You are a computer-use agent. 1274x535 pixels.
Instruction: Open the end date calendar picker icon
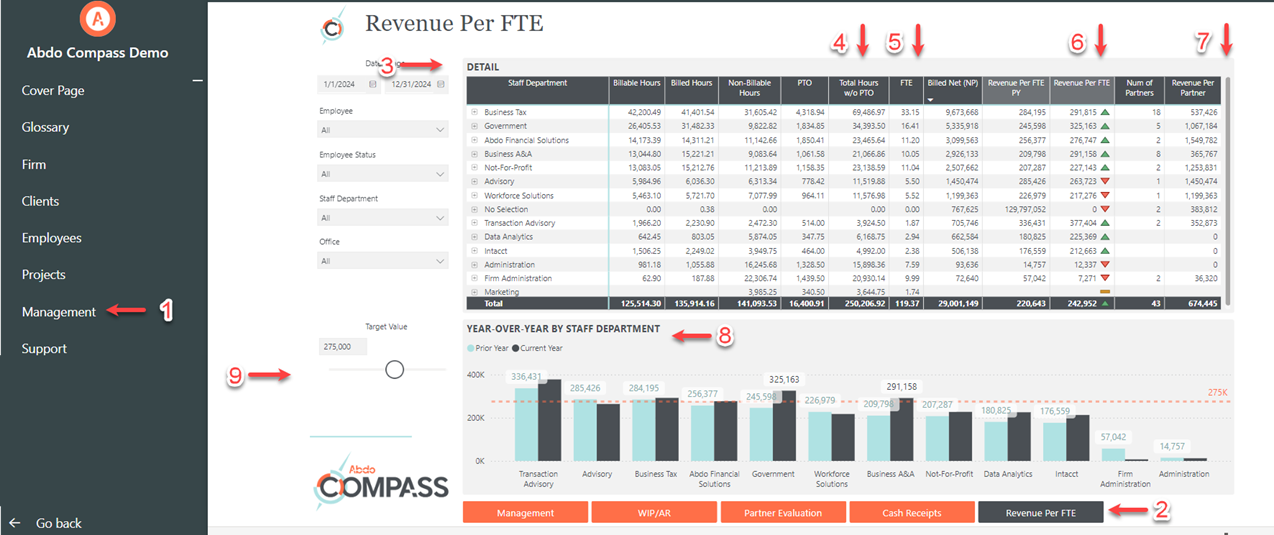click(x=441, y=85)
